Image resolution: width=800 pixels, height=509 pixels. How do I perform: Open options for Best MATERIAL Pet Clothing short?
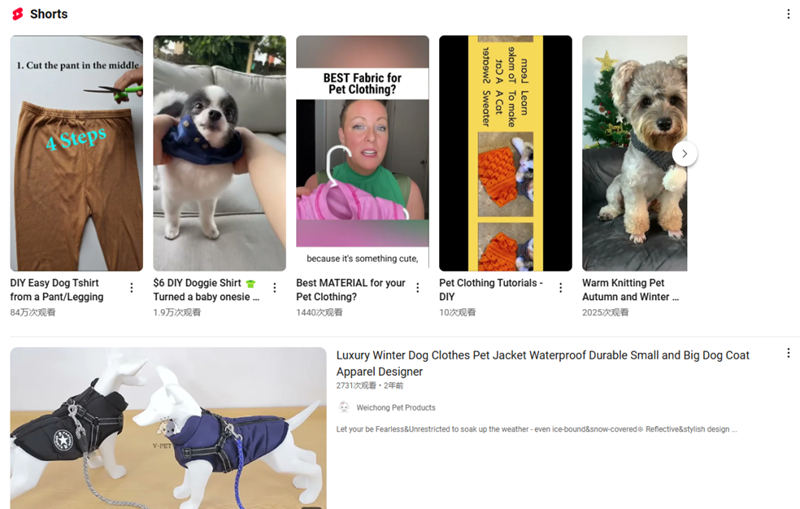point(417,288)
